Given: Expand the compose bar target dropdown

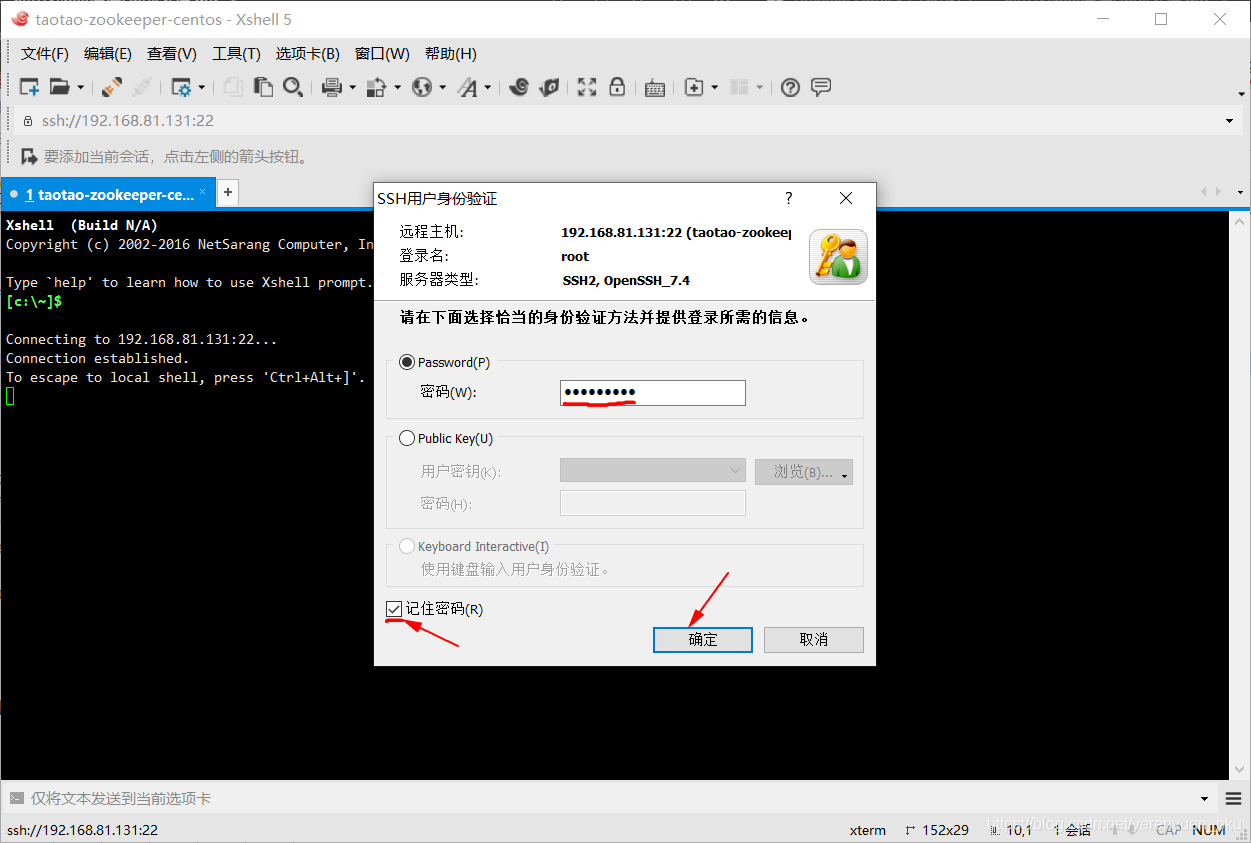Looking at the screenshot, I should pos(1204,799).
